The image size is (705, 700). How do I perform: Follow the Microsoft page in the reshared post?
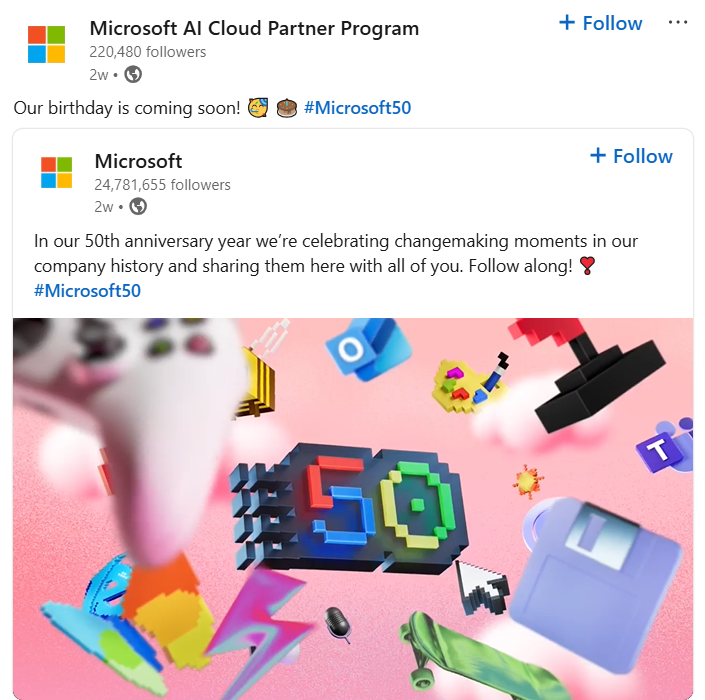631,156
